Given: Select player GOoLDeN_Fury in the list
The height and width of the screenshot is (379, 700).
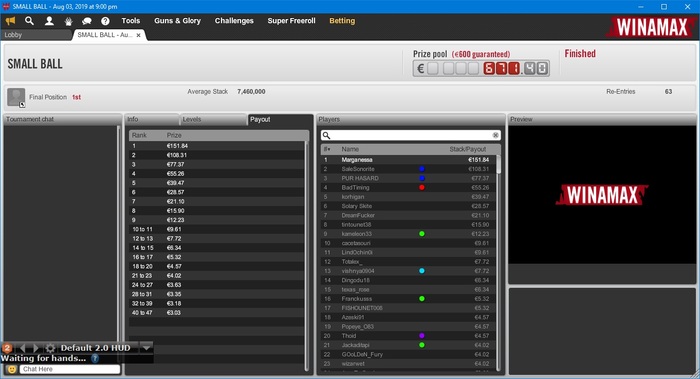Looking at the screenshot, I should point(407,354).
